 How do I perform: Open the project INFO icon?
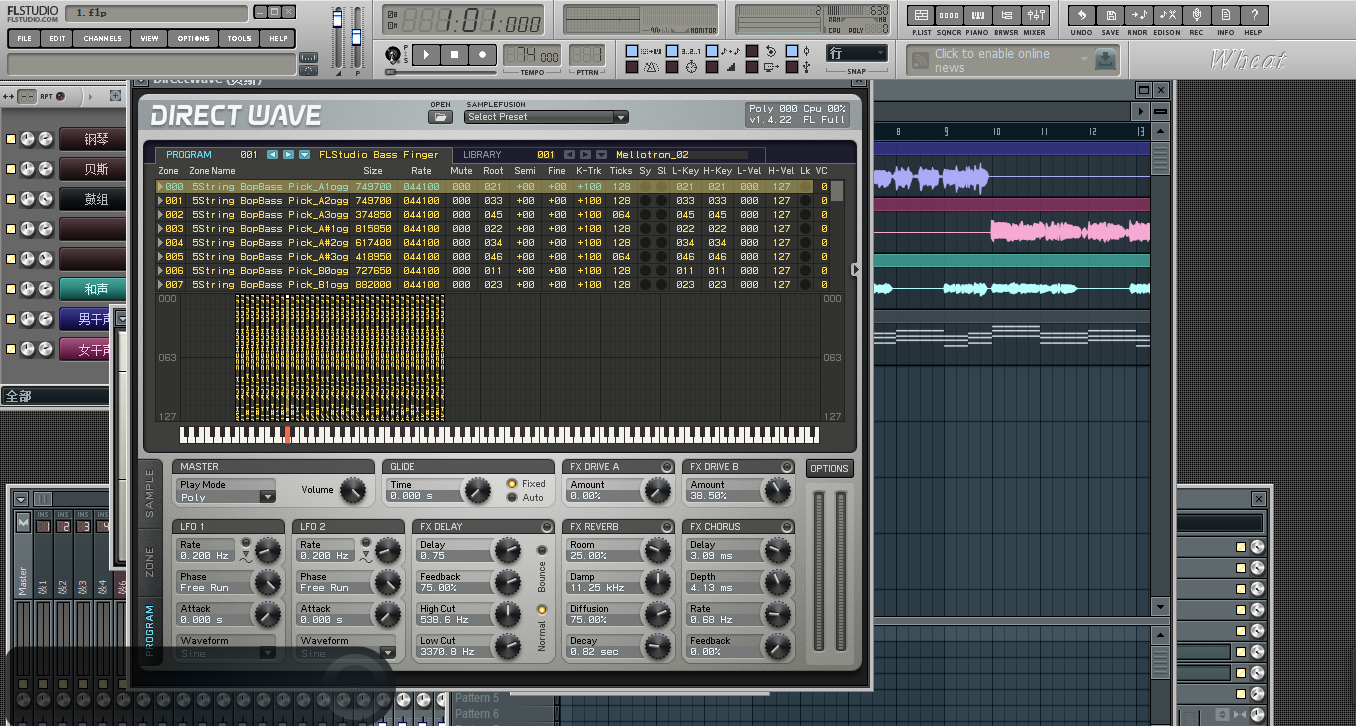[1225, 15]
